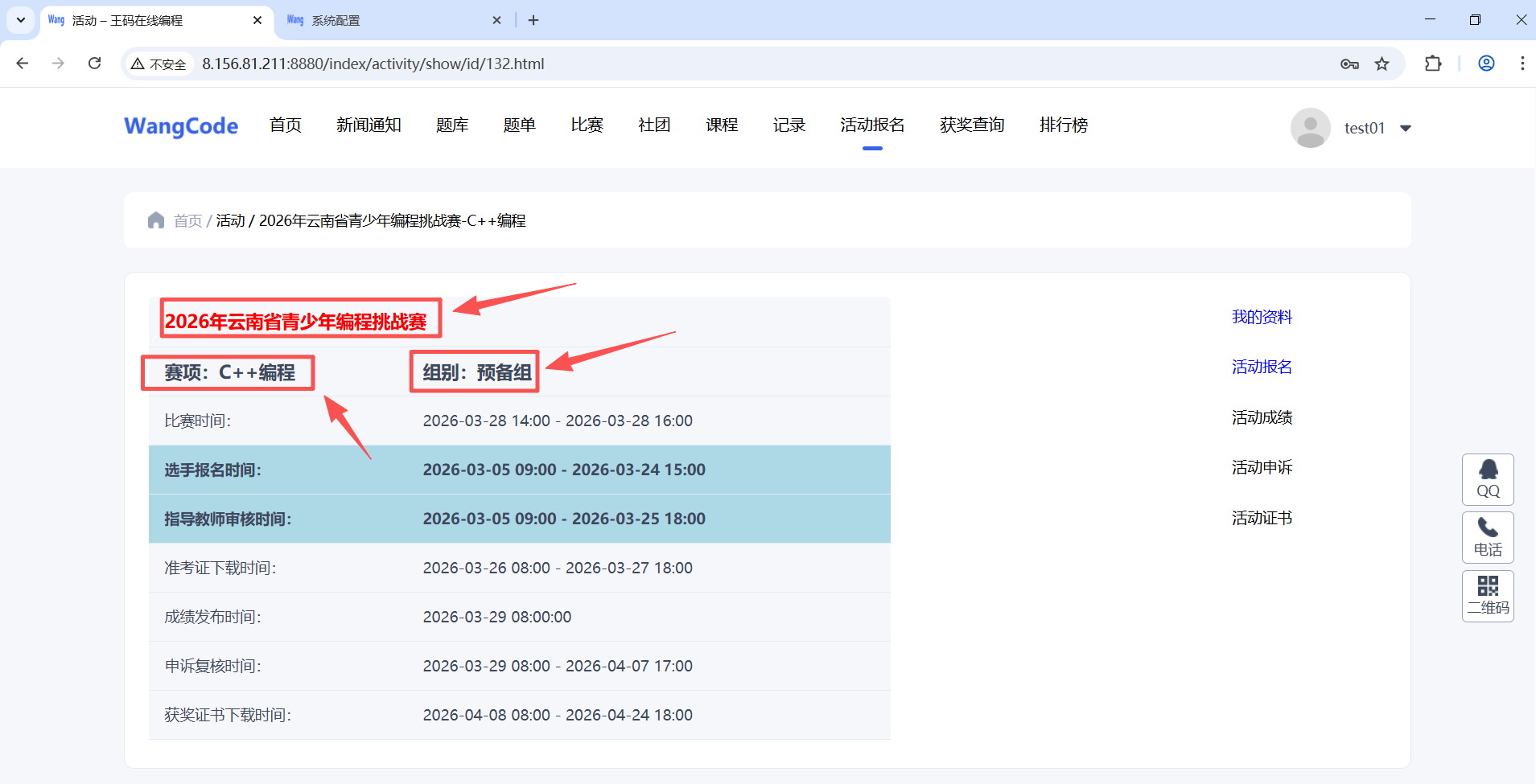Screen dimensions: 1536x784
Task: Open the 题库 navigation menu item
Action: point(452,125)
